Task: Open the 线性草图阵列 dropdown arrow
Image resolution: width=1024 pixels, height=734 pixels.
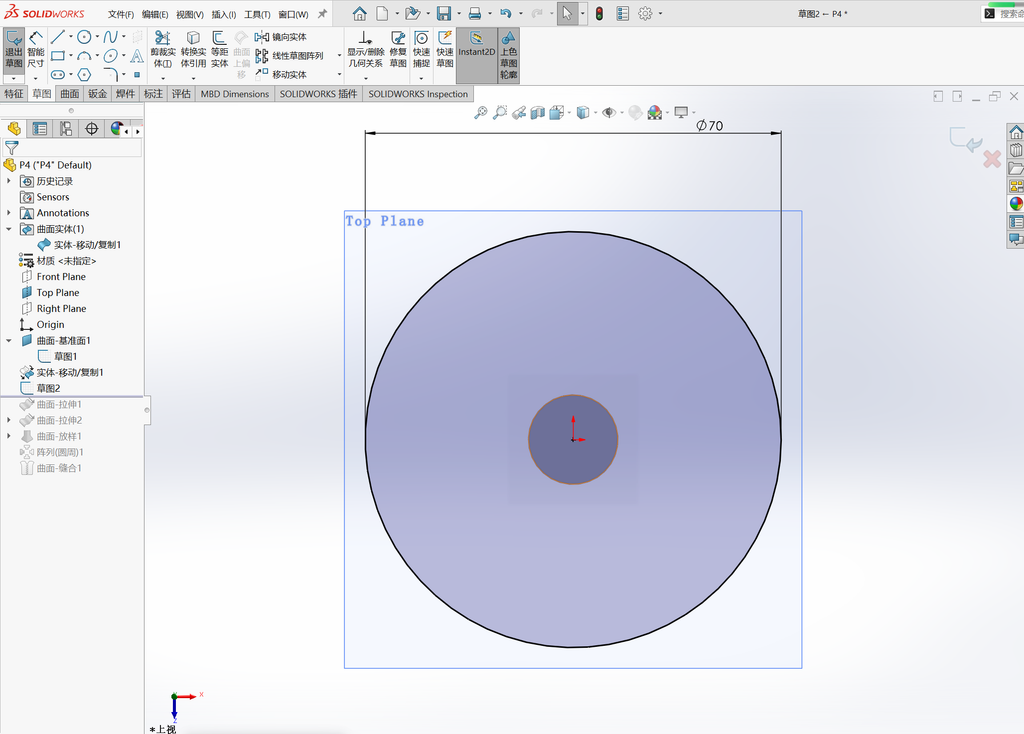Action: tap(339, 56)
